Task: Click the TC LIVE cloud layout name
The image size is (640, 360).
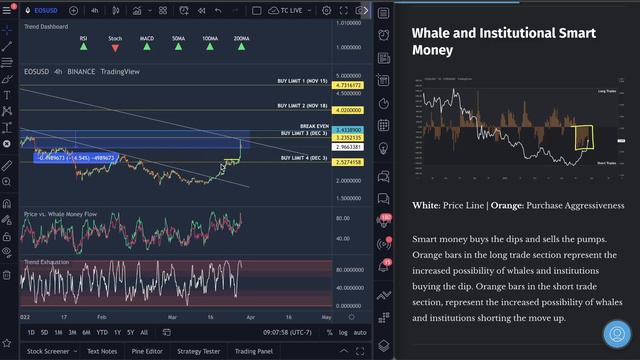Action: click(x=285, y=11)
